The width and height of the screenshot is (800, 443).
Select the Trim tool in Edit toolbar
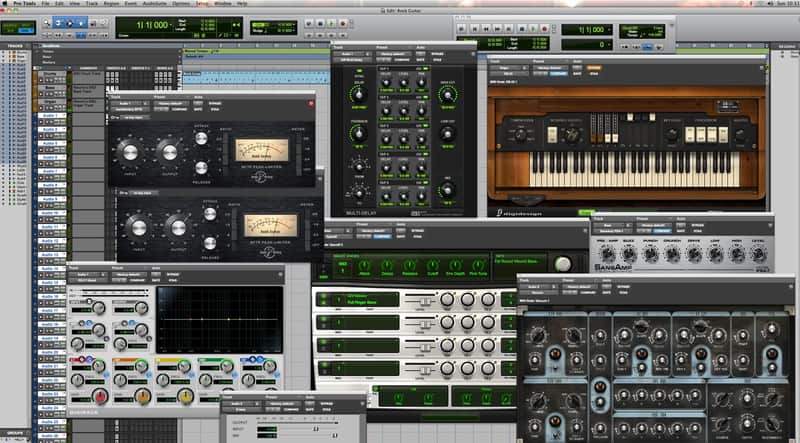[x=58, y=23]
